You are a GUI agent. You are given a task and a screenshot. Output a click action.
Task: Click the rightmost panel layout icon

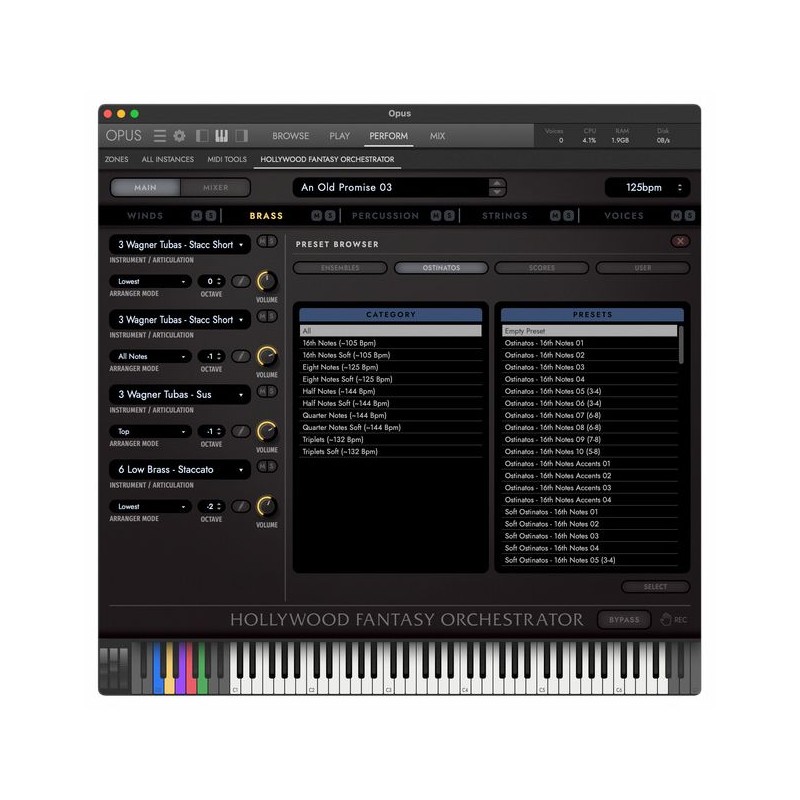pos(241,135)
